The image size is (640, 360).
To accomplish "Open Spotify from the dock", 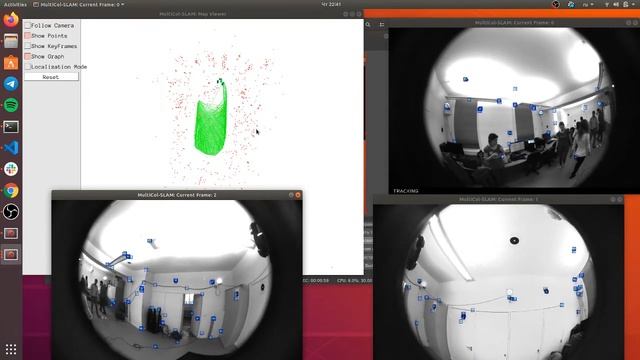I will 11,105.
